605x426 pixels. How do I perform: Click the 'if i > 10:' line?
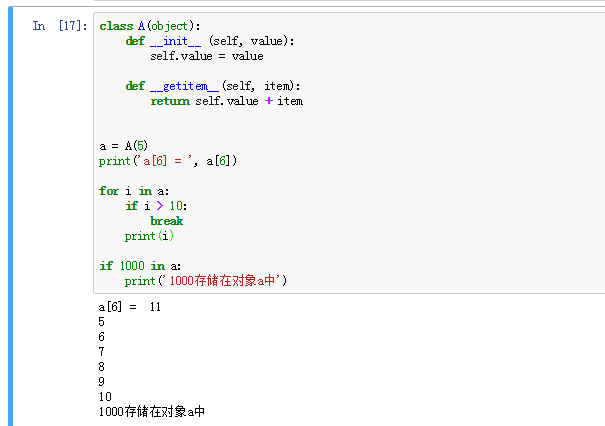(x=156, y=206)
